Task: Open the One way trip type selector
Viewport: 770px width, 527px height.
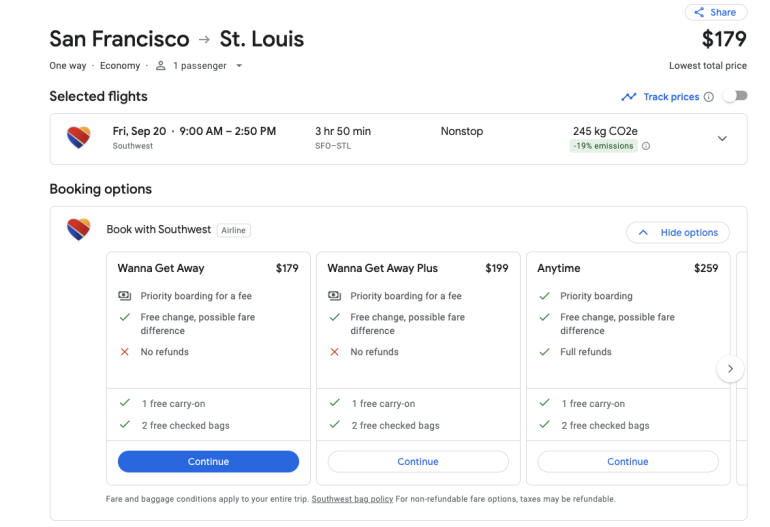Action: [x=68, y=66]
